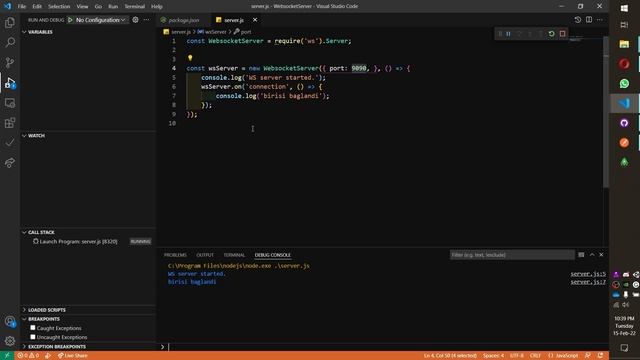The height and width of the screenshot is (360, 640).
Task: Expand the Loaded Scripts section
Action: (88, 310)
